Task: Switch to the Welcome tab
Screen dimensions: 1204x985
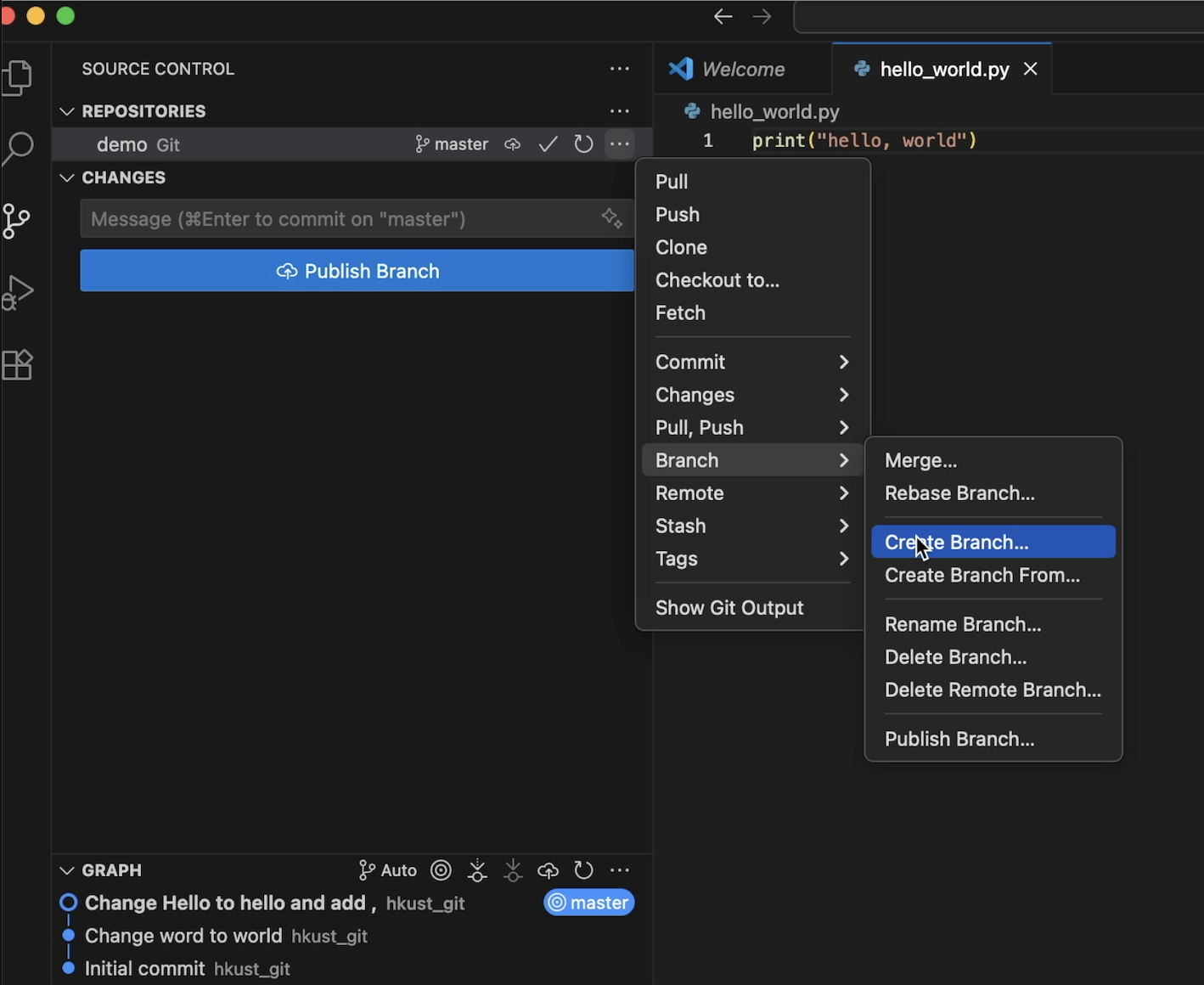Action: tap(742, 69)
